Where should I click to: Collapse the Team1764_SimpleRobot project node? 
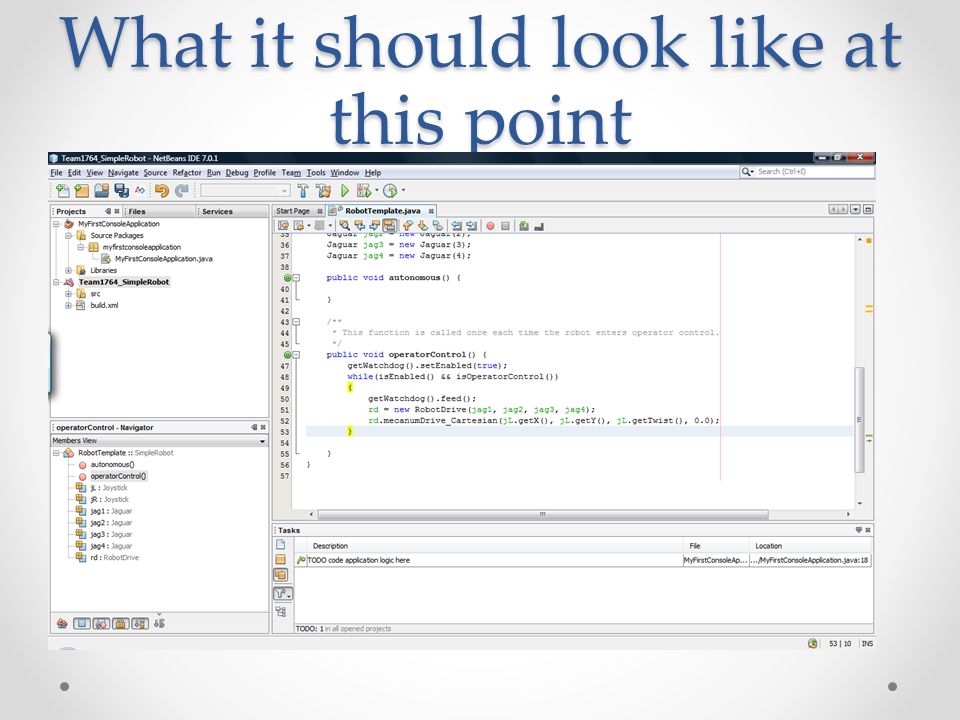click(x=56, y=282)
